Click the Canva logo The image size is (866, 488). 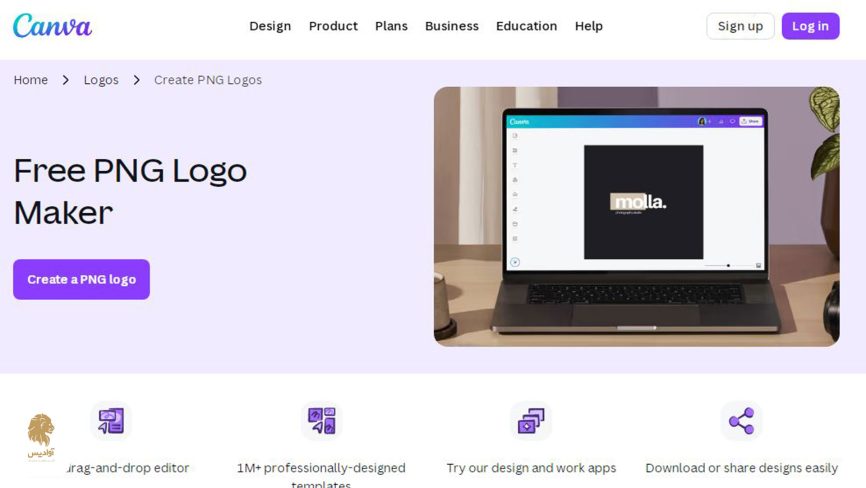coord(52,26)
